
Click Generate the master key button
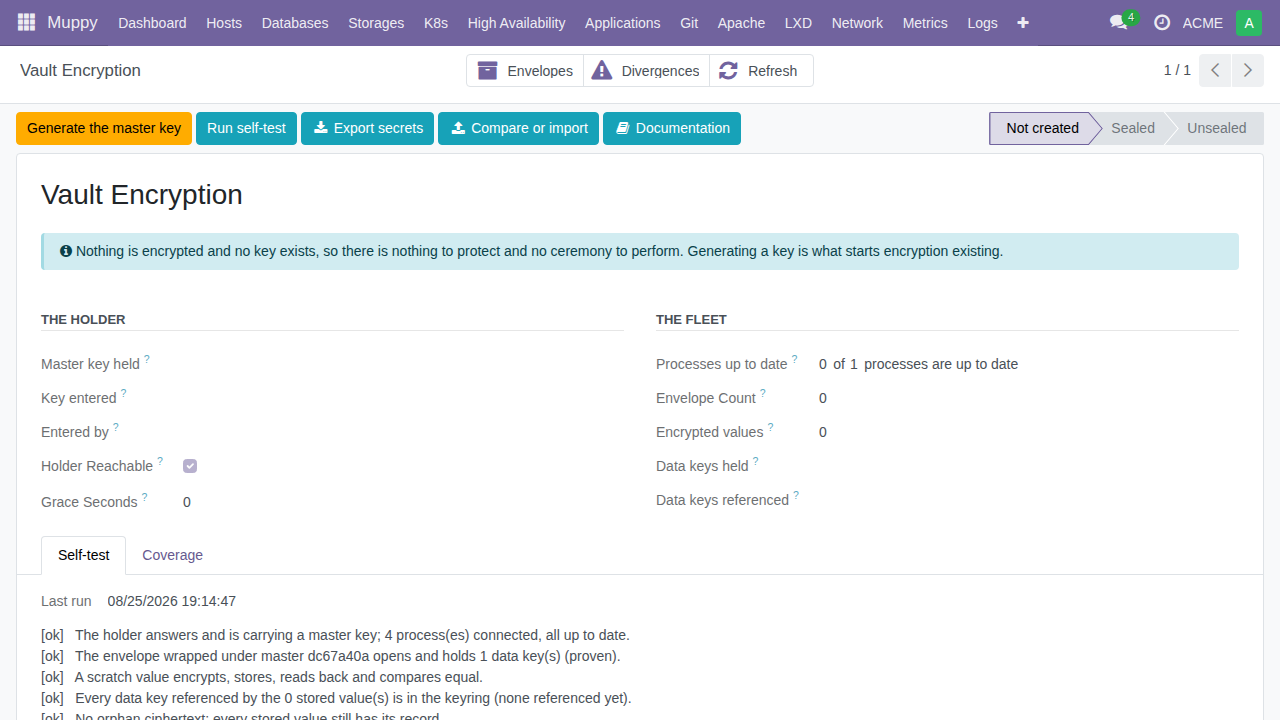[x=104, y=128]
